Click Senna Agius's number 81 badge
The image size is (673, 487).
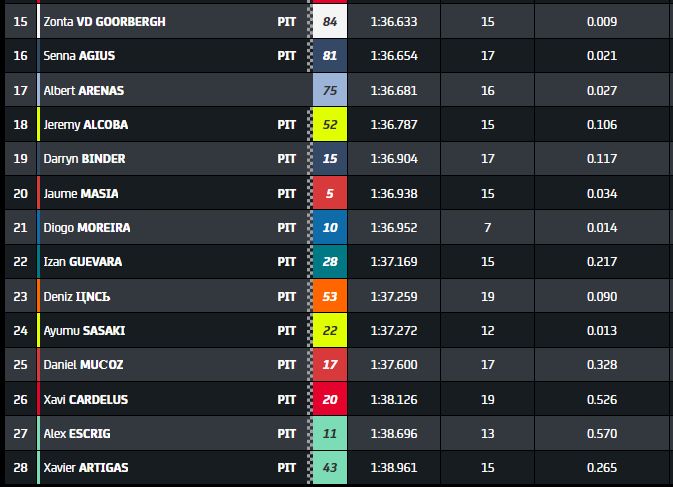330,56
